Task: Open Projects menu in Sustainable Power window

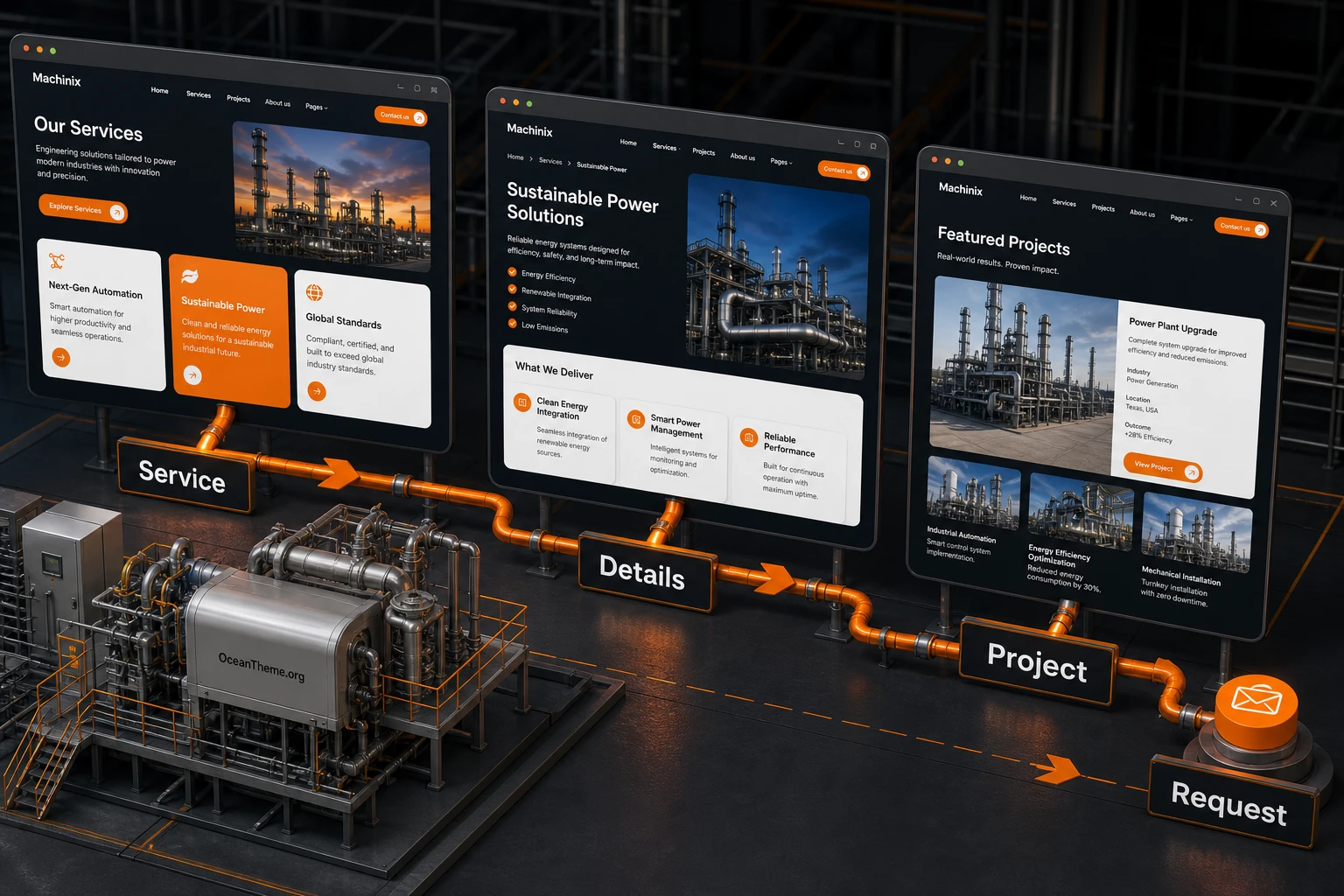Action: coord(703,152)
